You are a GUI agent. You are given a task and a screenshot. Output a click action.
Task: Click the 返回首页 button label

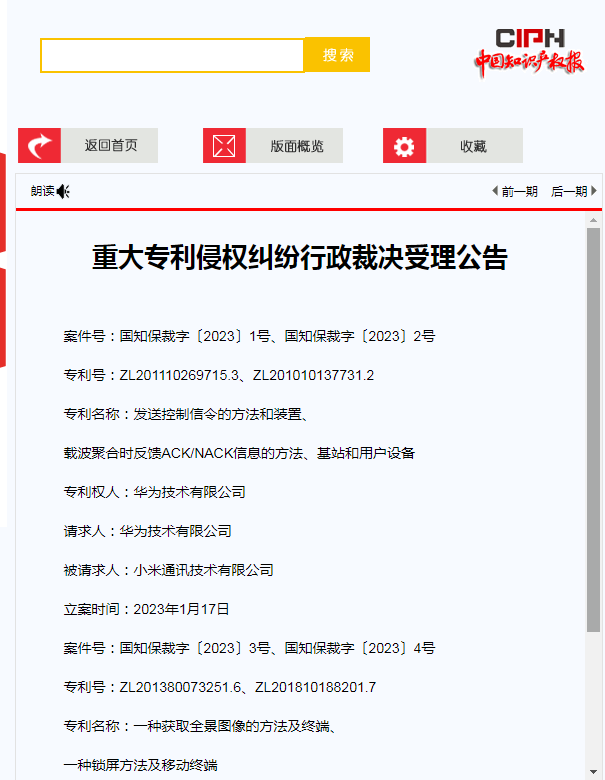pyautogui.click(x=110, y=145)
